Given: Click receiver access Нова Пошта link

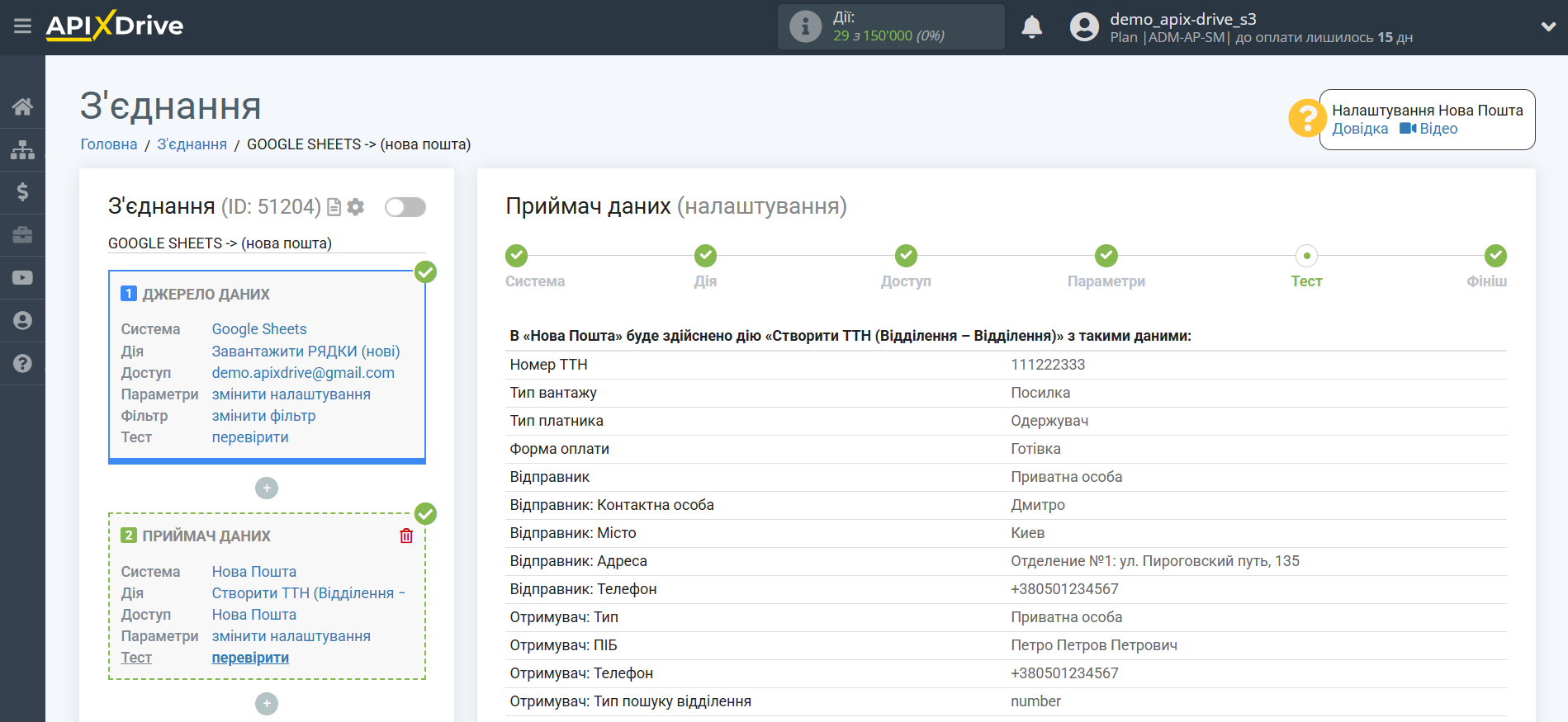Looking at the screenshot, I should (x=253, y=615).
